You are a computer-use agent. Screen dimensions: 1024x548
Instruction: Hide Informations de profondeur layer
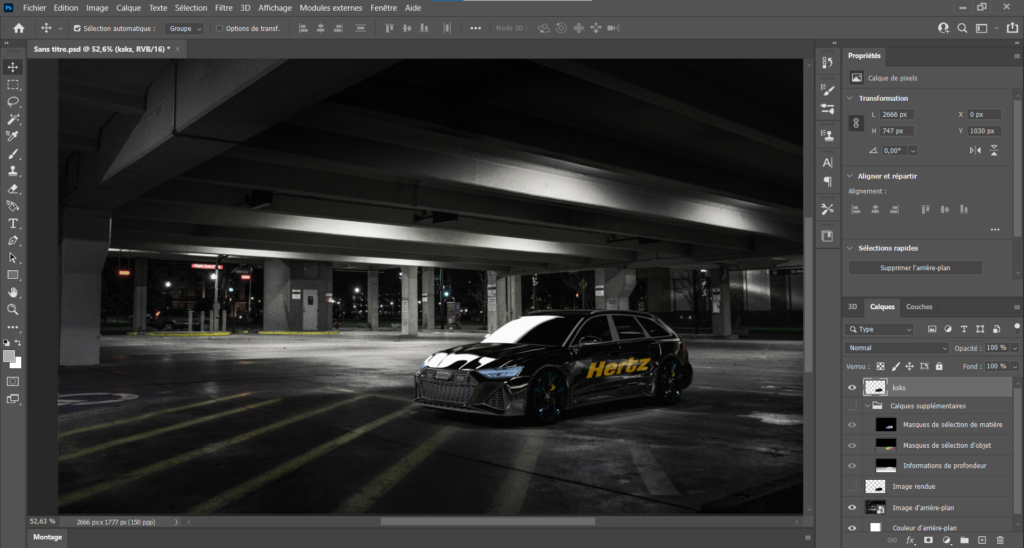(852, 466)
